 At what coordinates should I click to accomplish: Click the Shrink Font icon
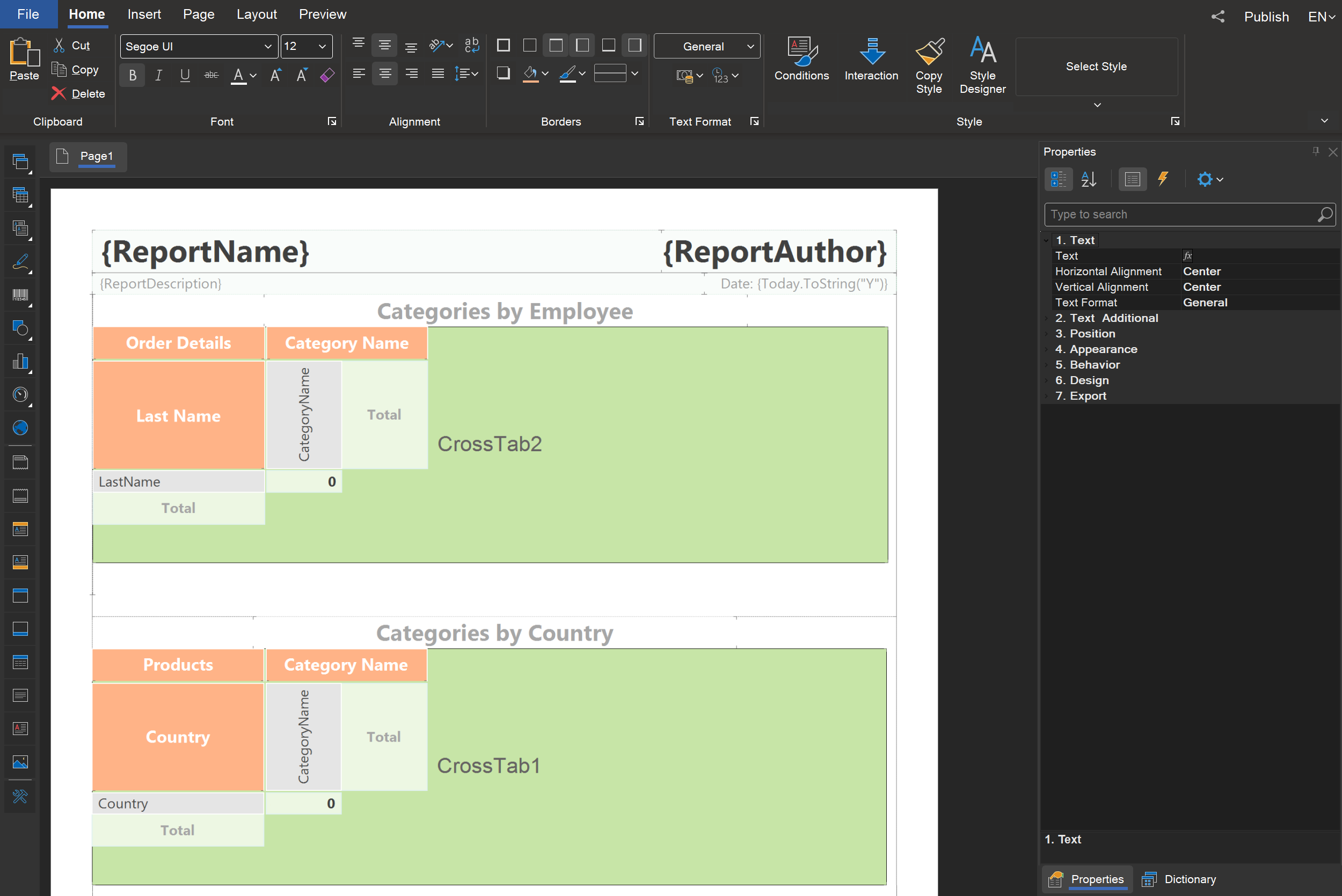(302, 75)
